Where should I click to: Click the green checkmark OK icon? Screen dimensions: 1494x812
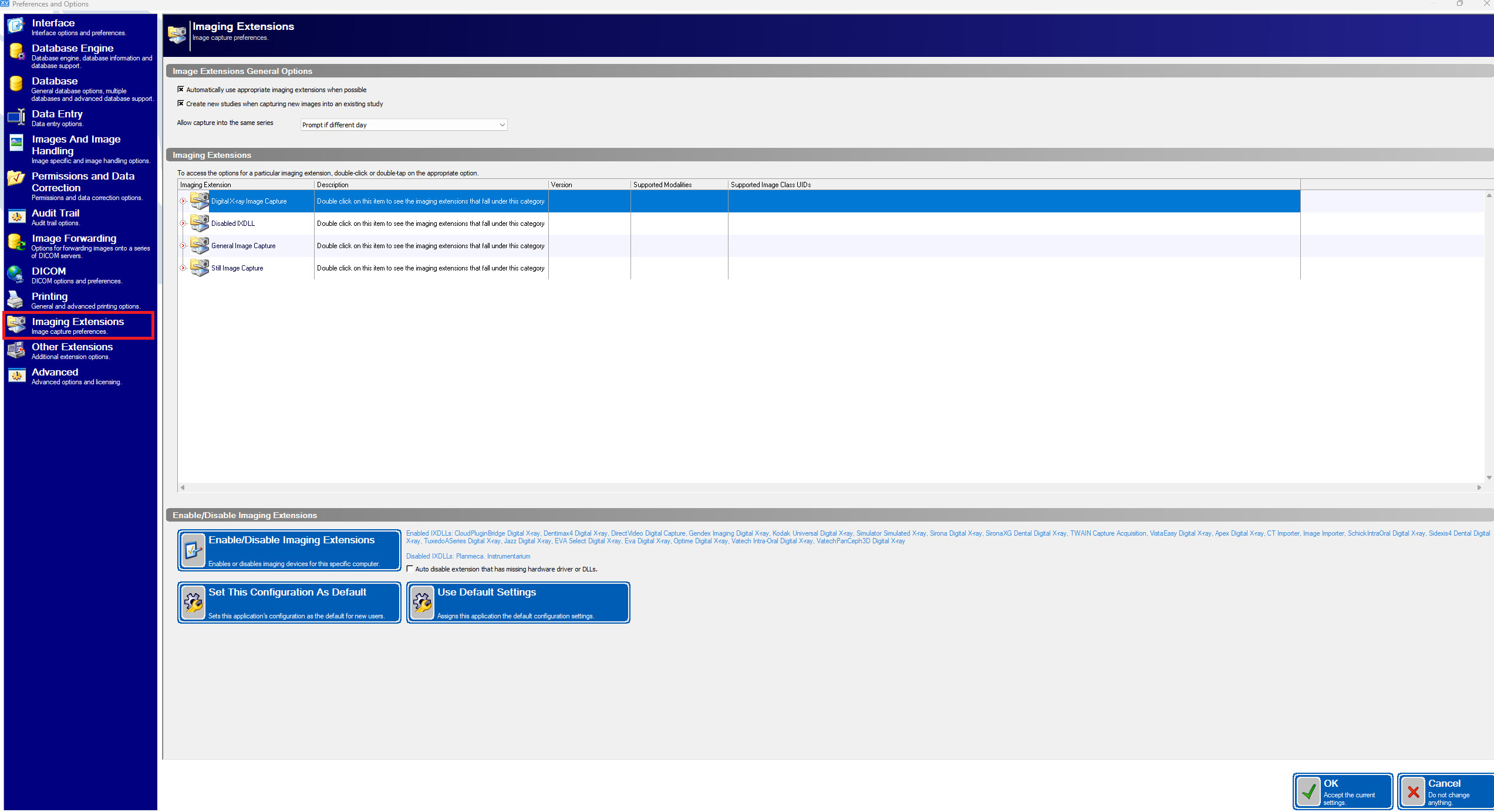click(x=1308, y=792)
